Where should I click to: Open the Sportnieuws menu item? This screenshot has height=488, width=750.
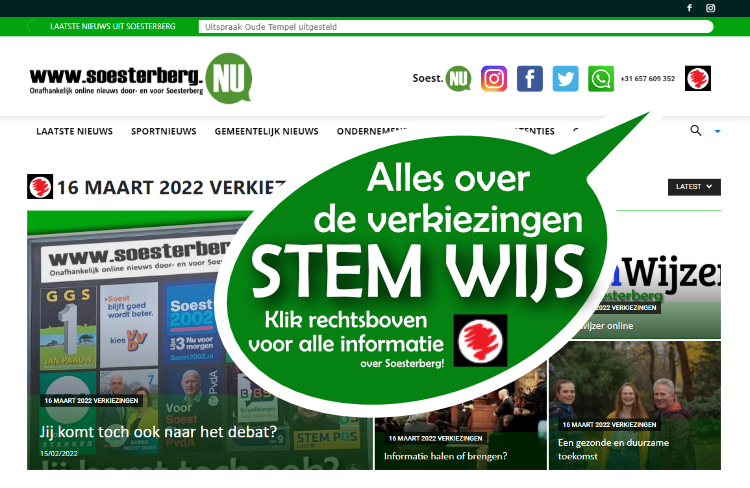163,131
